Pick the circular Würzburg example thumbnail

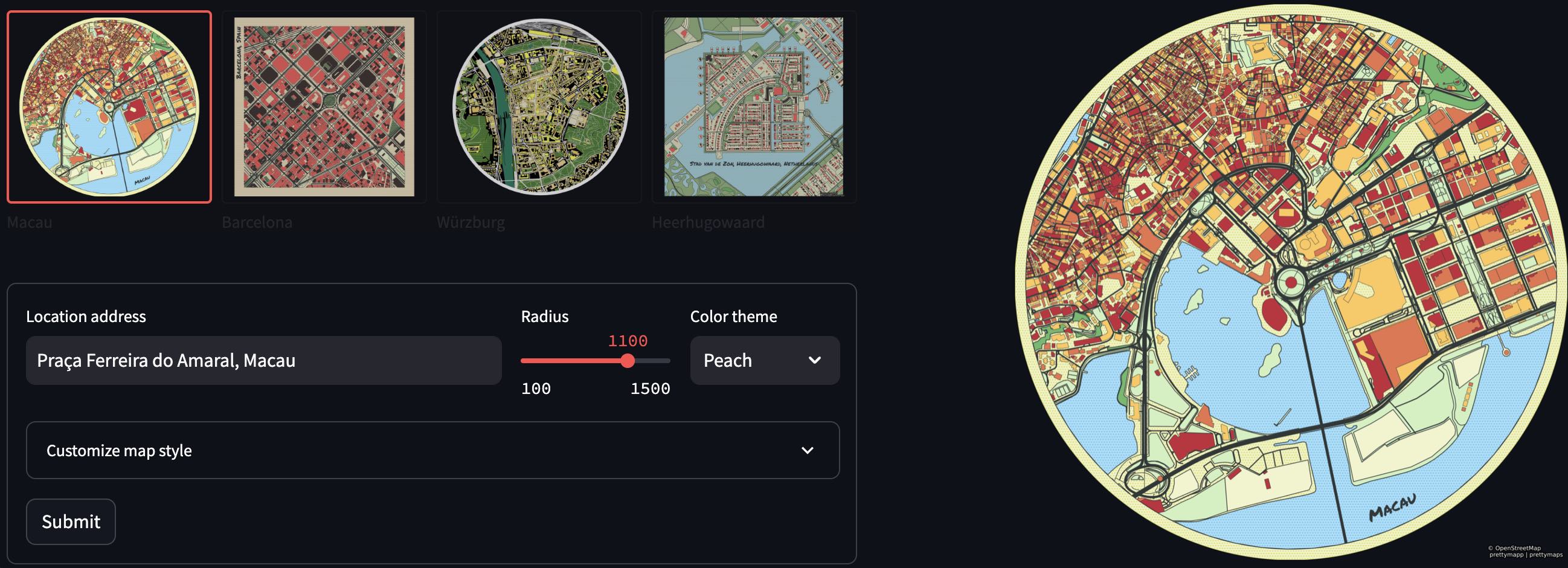pos(539,106)
